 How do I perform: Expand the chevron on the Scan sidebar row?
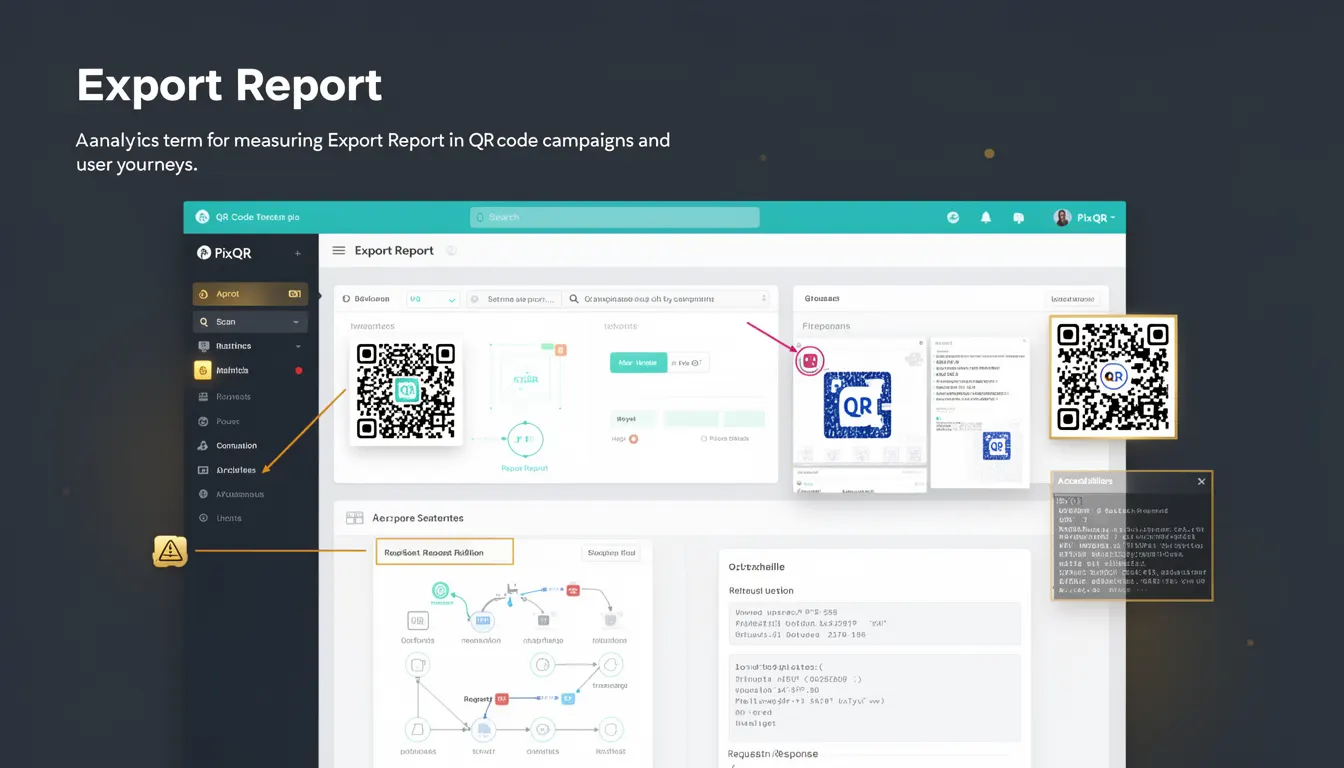296,322
